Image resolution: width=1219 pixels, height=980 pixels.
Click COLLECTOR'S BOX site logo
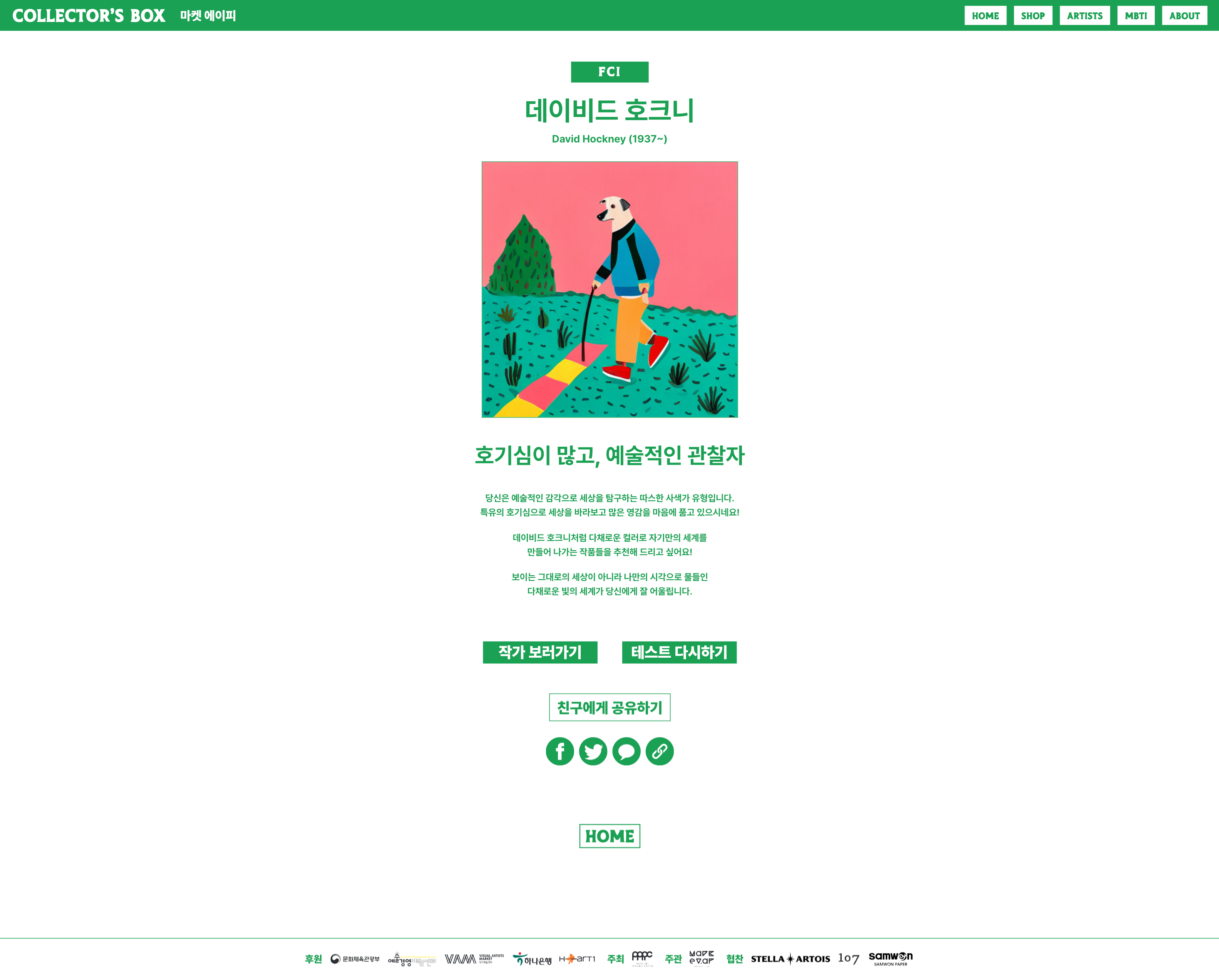[x=89, y=16]
